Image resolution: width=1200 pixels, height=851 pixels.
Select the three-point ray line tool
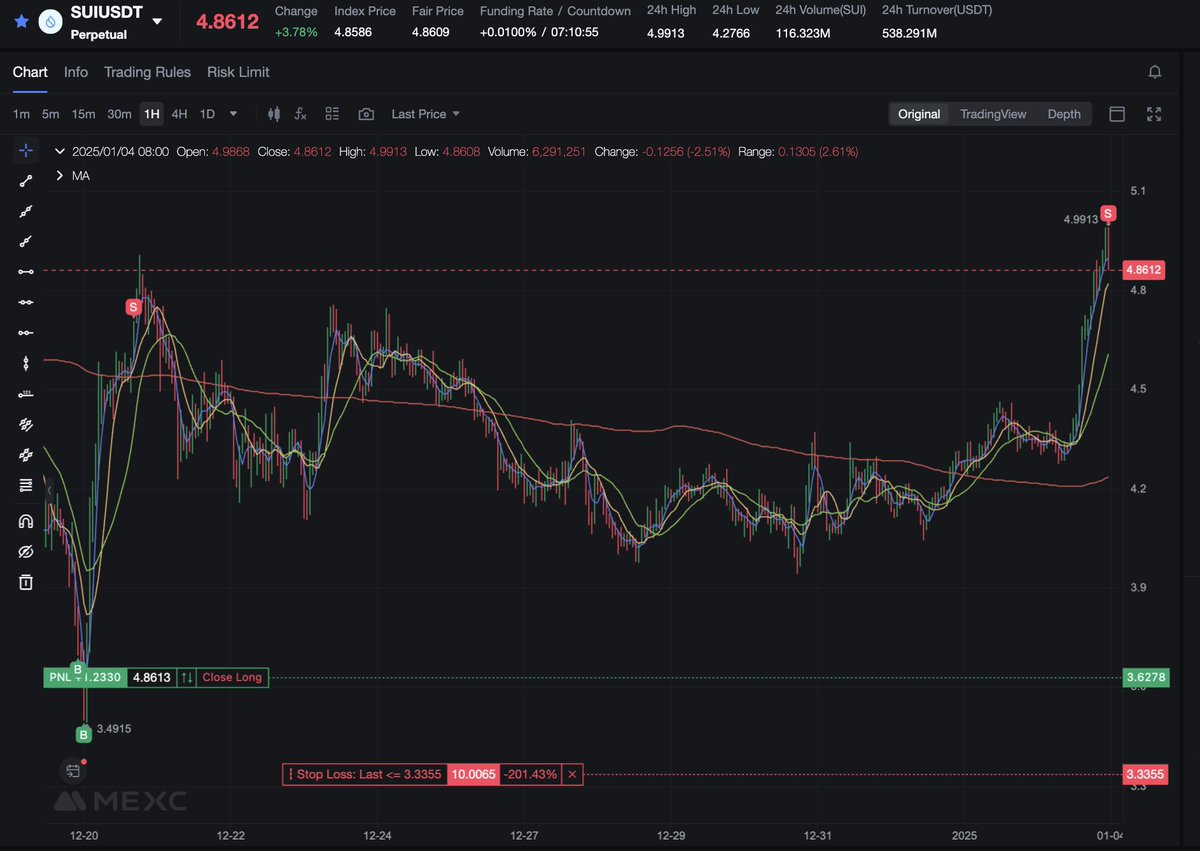[x=26, y=211]
